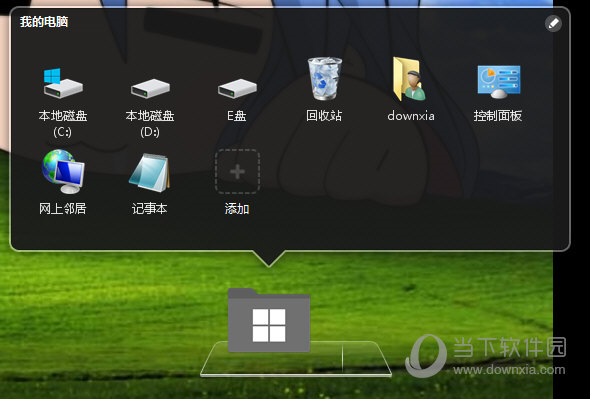The height and width of the screenshot is (399, 590).
Task: Open the downxia user folder icon
Action: point(410,79)
